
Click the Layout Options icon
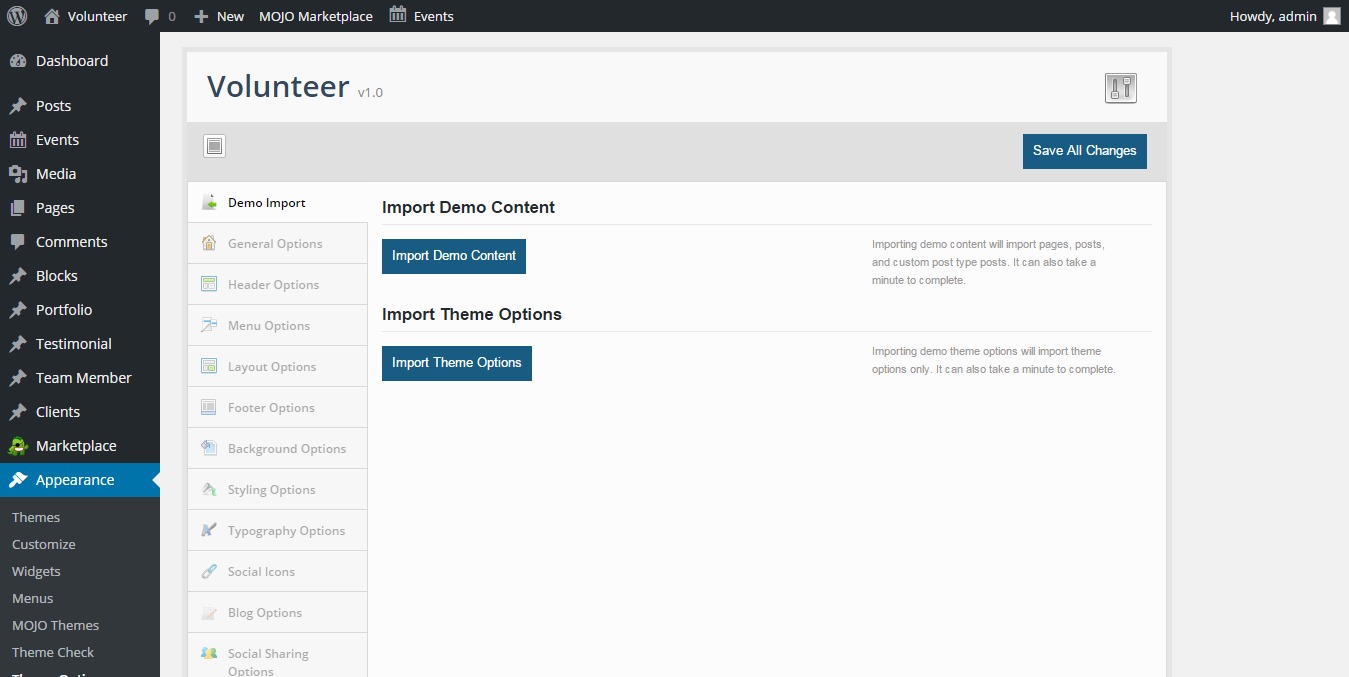pos(209,366)
